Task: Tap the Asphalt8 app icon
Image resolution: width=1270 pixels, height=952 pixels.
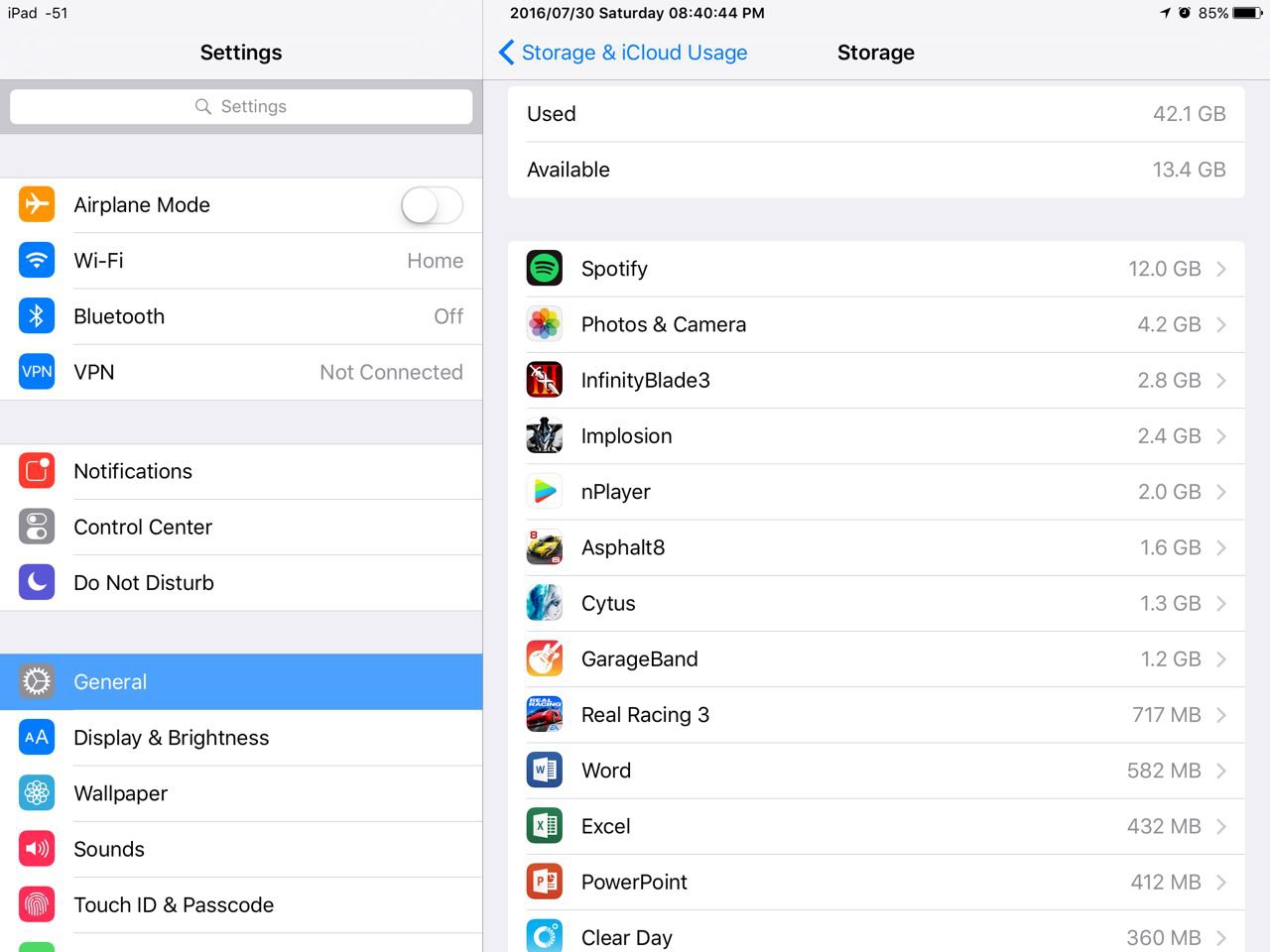Action: click(545, 547)
